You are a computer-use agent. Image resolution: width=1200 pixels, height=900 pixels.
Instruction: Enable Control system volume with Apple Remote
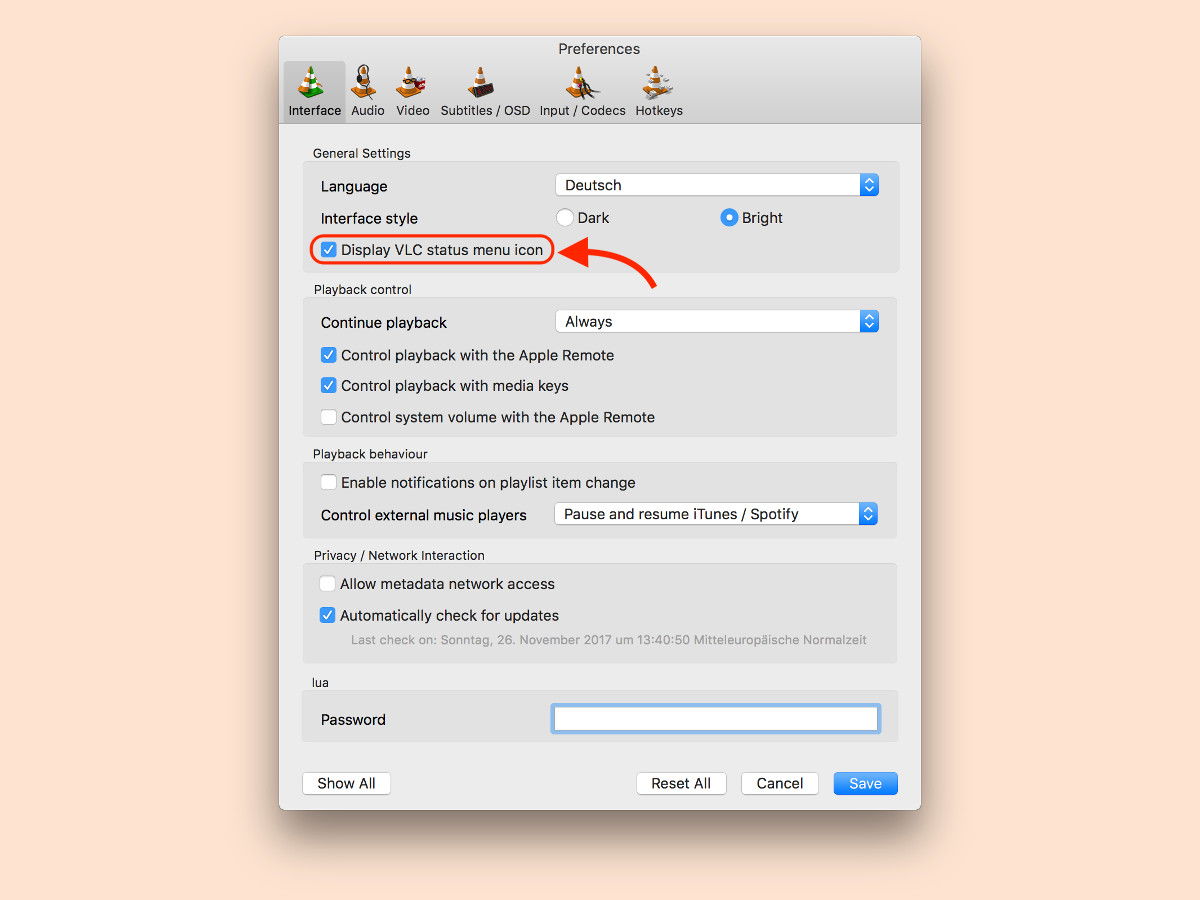(x=329, y=417)
